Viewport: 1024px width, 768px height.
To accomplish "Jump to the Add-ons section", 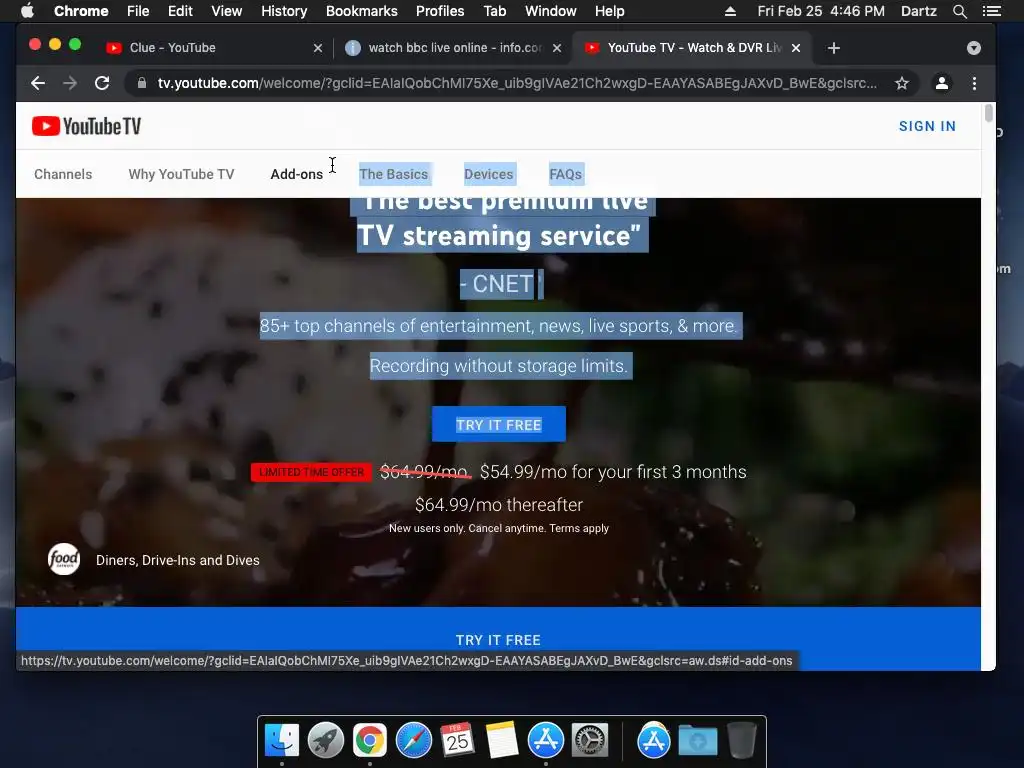I will pos(296,174).
